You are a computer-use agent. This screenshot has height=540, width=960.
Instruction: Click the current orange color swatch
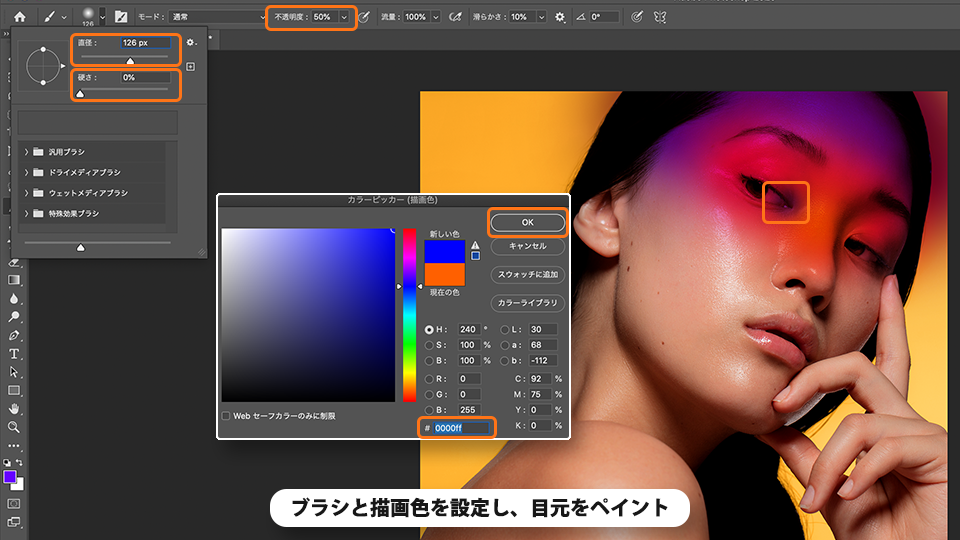click(444, 274)
